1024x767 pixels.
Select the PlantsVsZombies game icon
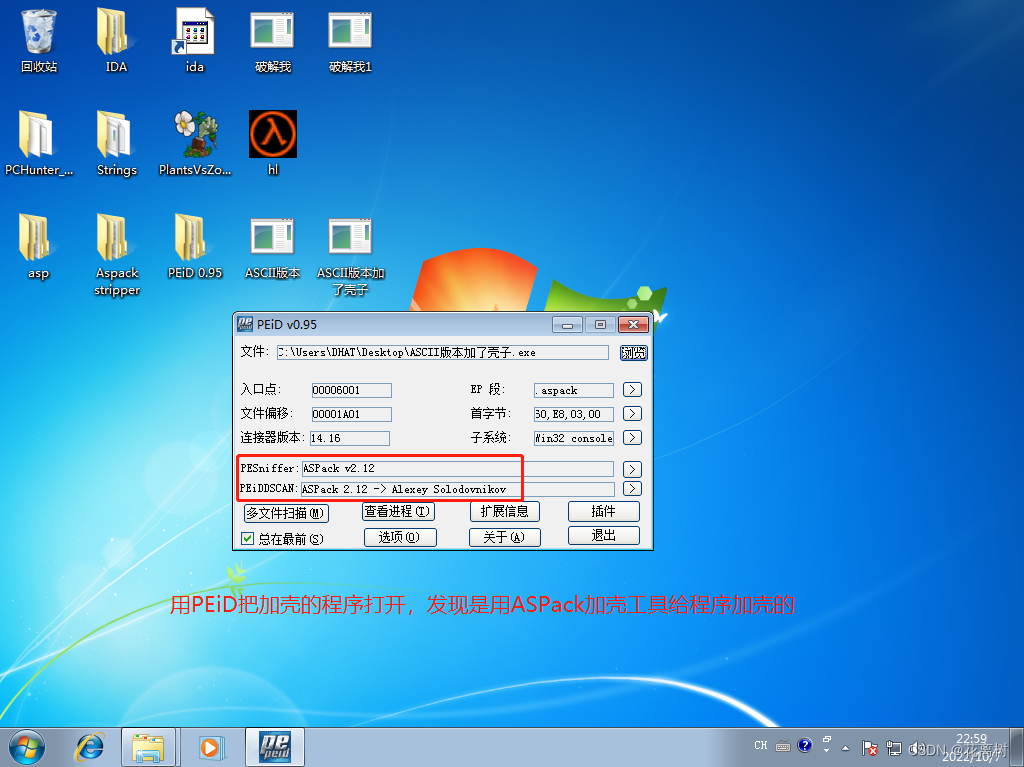pos(195,144)
